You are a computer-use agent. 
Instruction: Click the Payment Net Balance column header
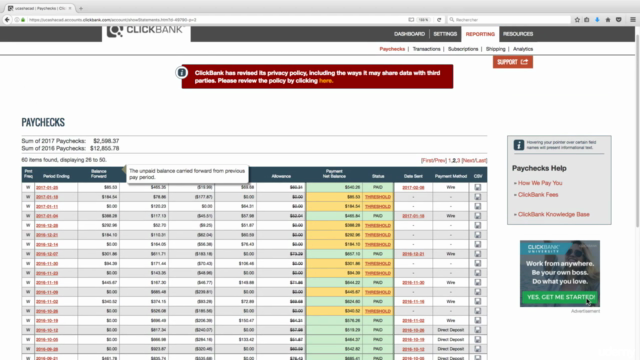tap(334, 174)
